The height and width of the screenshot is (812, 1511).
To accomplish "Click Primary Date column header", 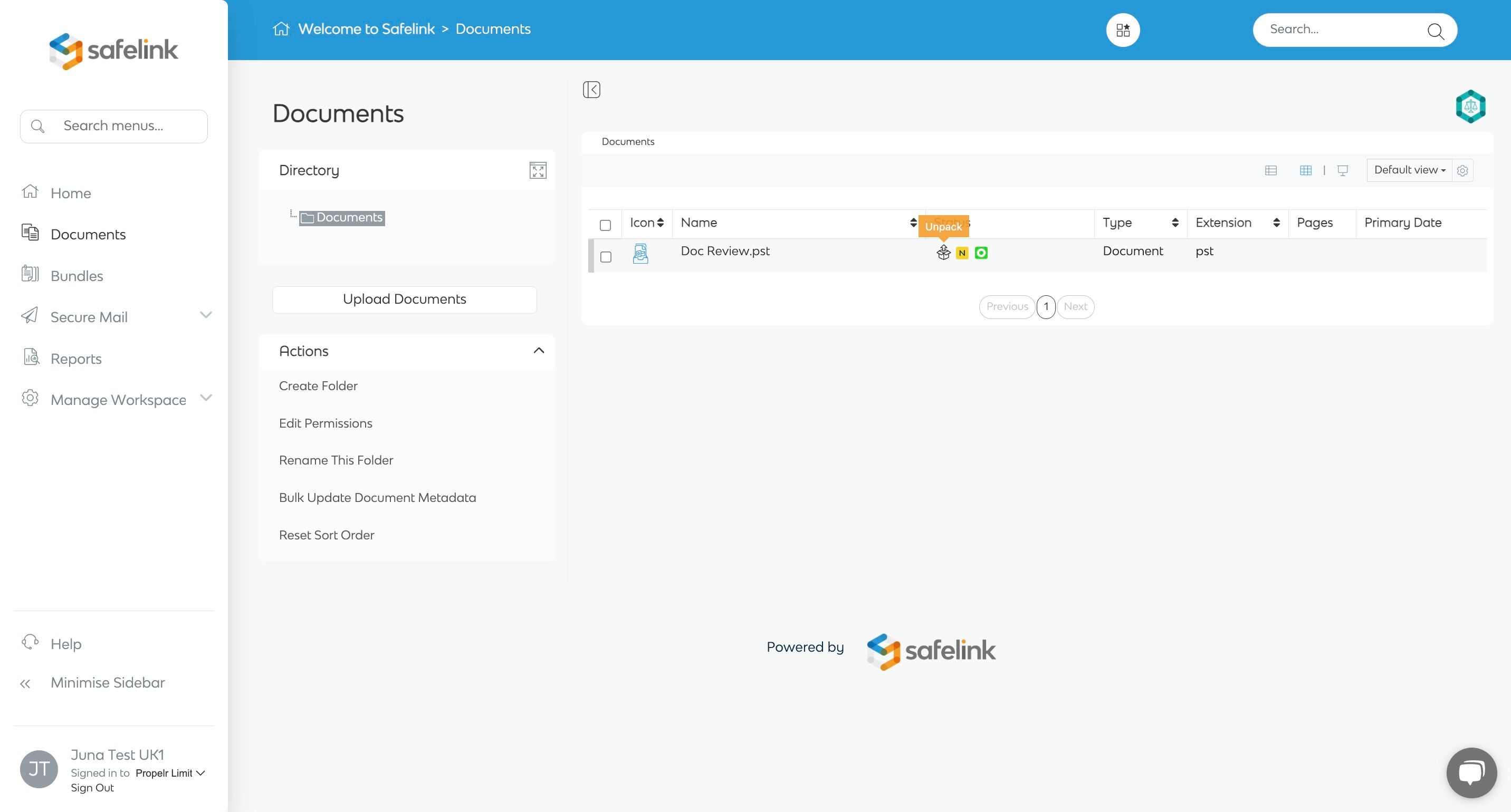I will (1402, 223).
